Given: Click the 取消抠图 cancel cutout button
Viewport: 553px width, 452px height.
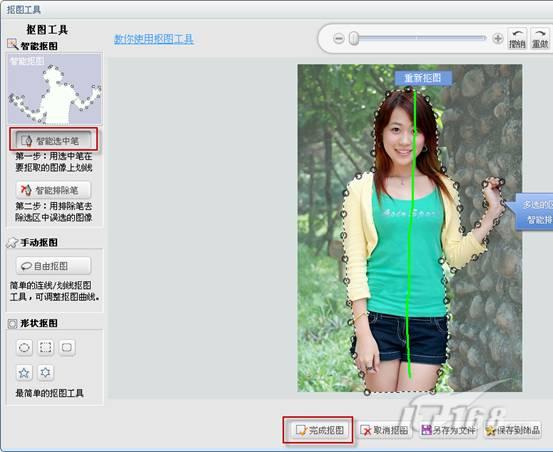Looking at the screenshot, I should pyautogui.click(x=384, y=430).
